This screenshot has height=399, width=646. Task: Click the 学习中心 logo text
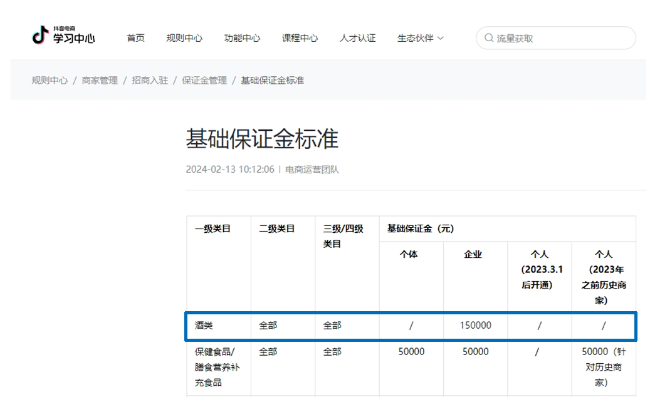[74, 38]
